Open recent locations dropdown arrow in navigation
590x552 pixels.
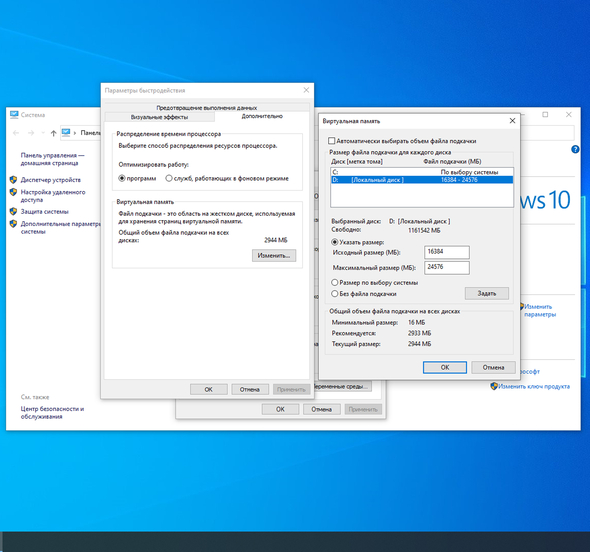(x=43, y=133)
